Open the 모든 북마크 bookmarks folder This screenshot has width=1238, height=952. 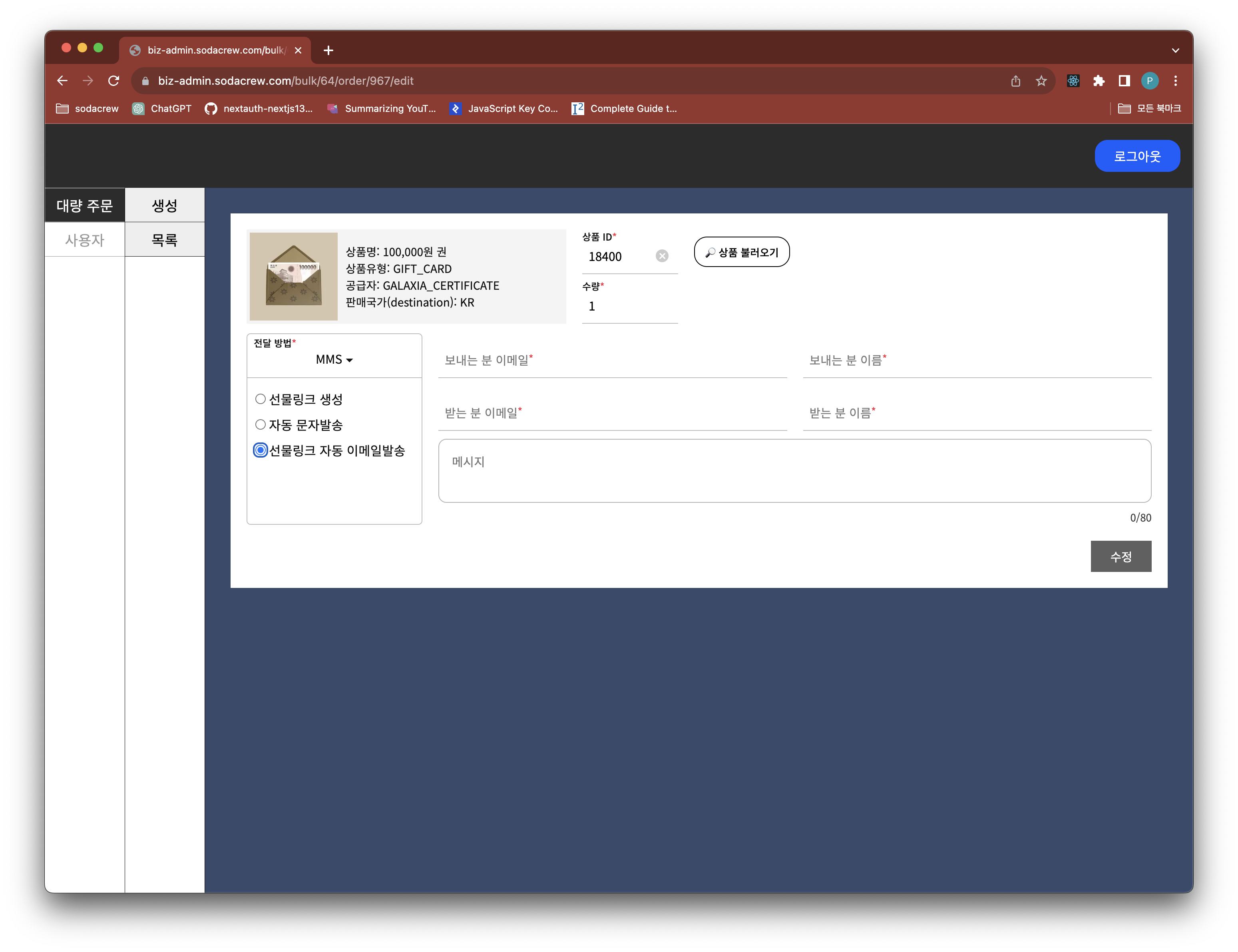(x=1150, y=108)
